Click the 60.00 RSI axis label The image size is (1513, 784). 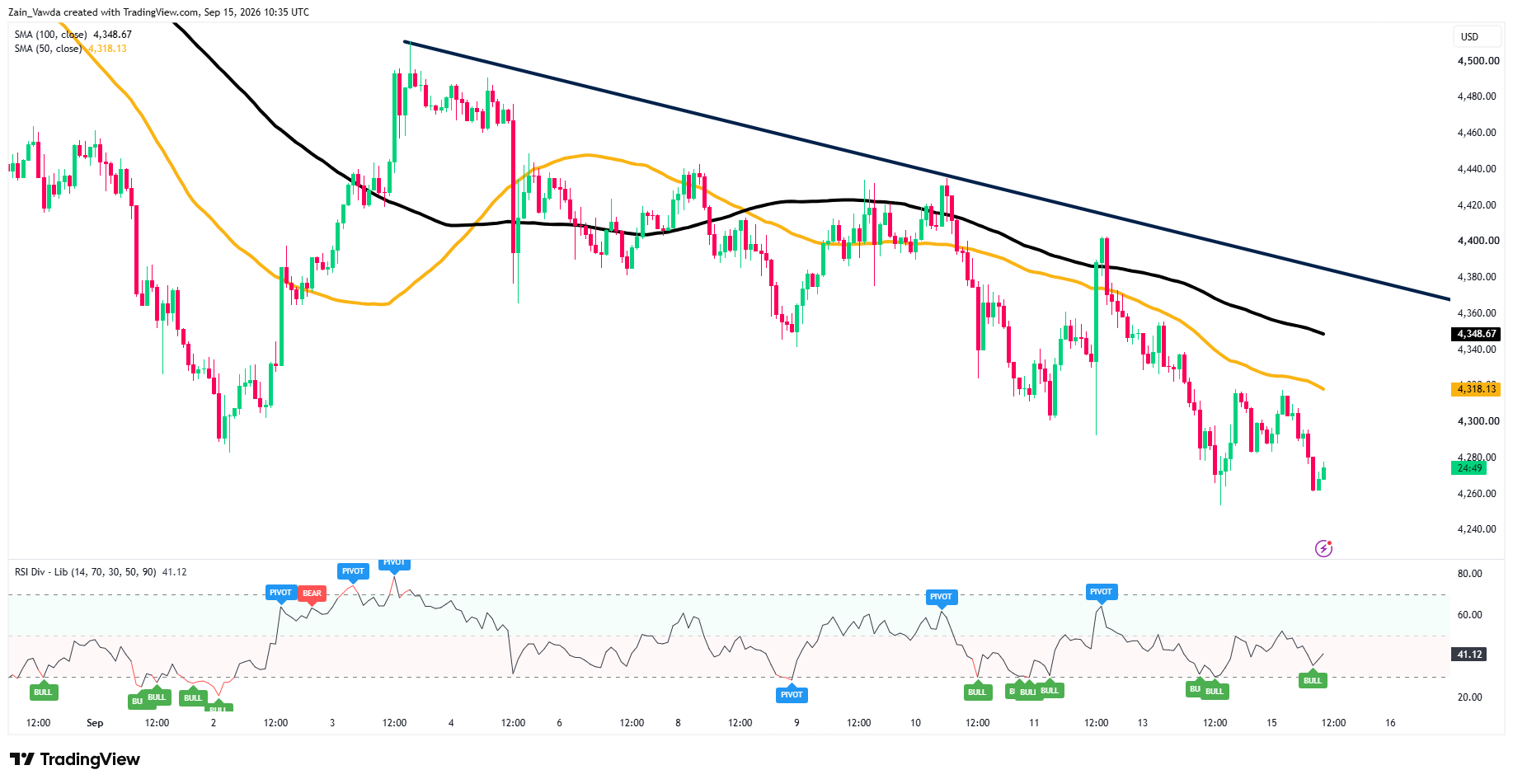pyautogui.click(x=1470, y=615)
